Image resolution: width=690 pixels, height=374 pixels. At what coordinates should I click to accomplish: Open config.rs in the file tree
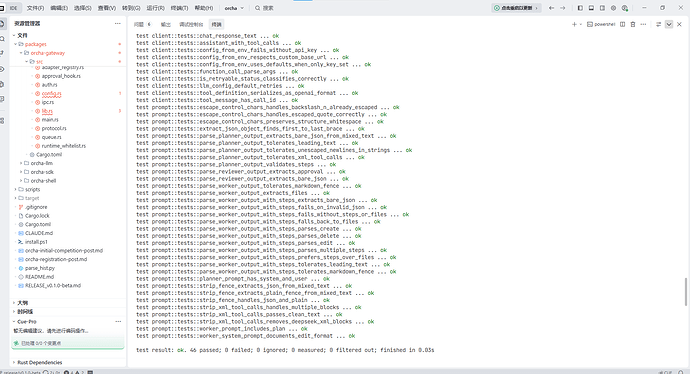click(51, 93)
